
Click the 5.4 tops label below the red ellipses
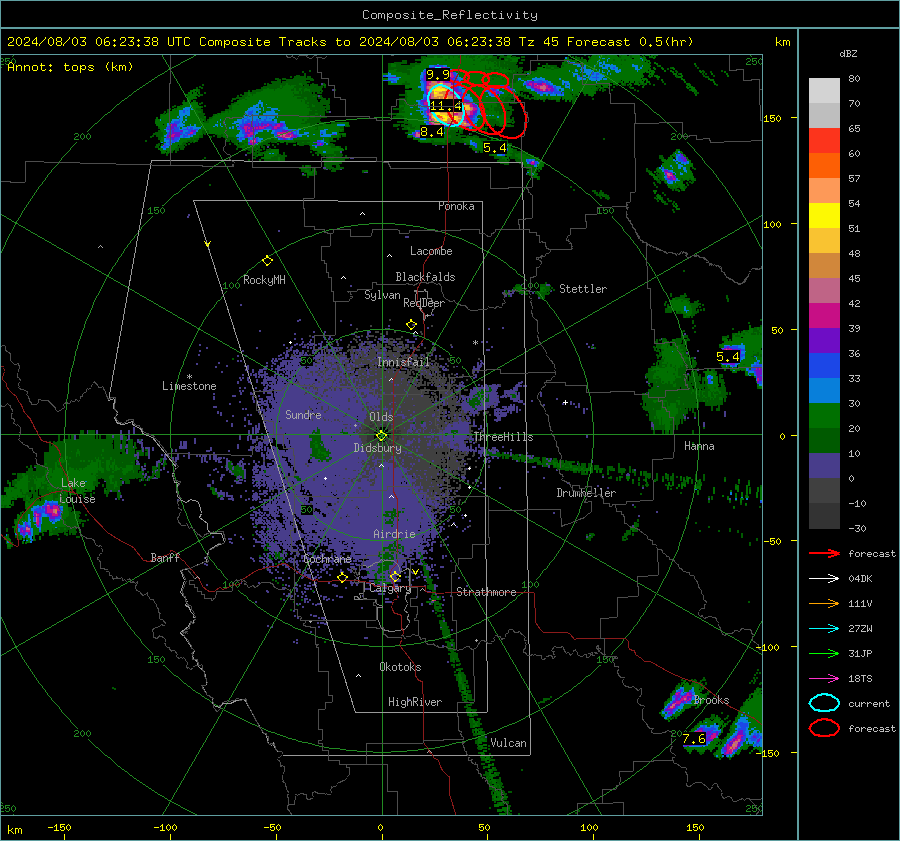[495, 148]
